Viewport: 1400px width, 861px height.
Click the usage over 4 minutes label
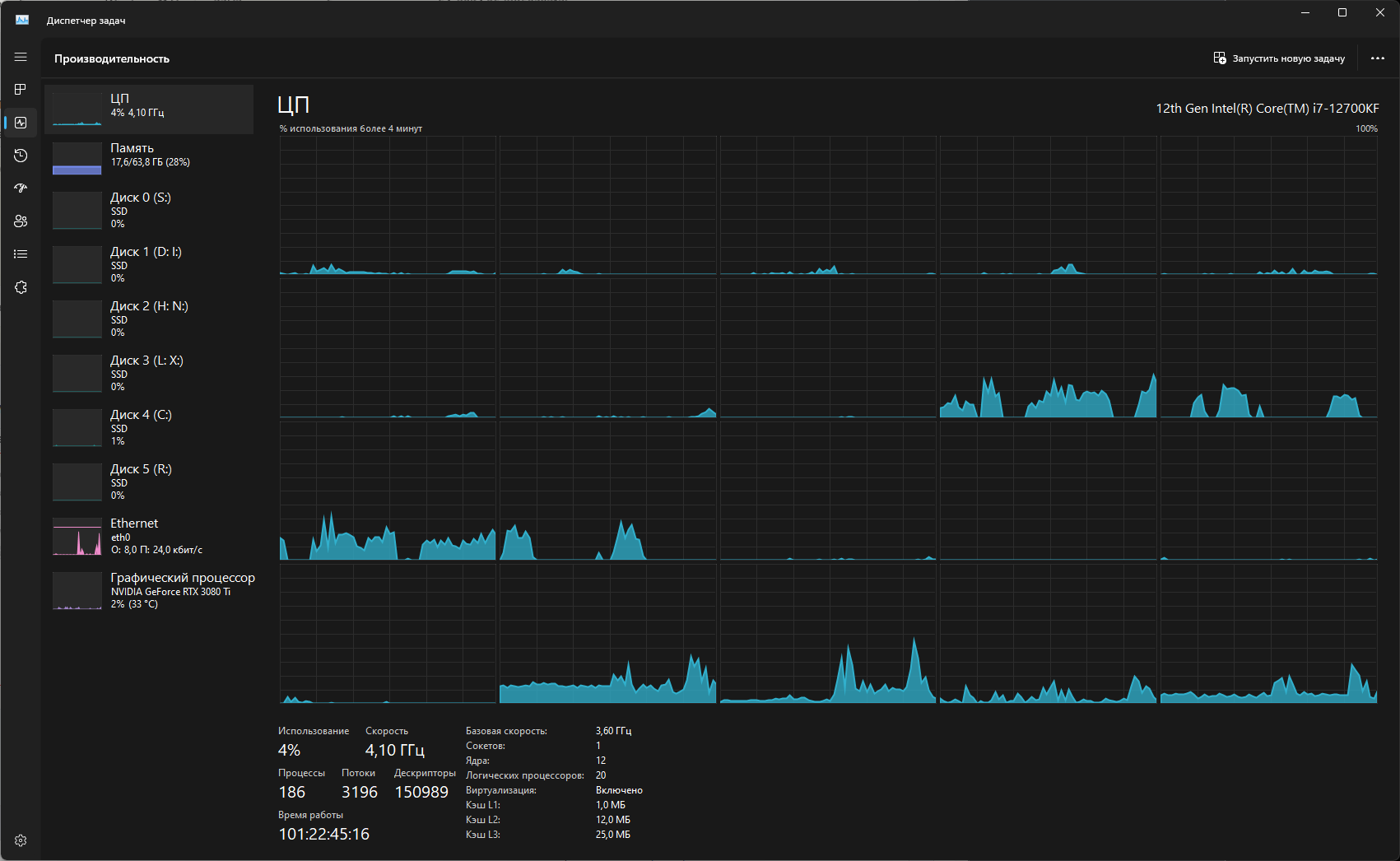pyautogui.click(x=351, y=128)
